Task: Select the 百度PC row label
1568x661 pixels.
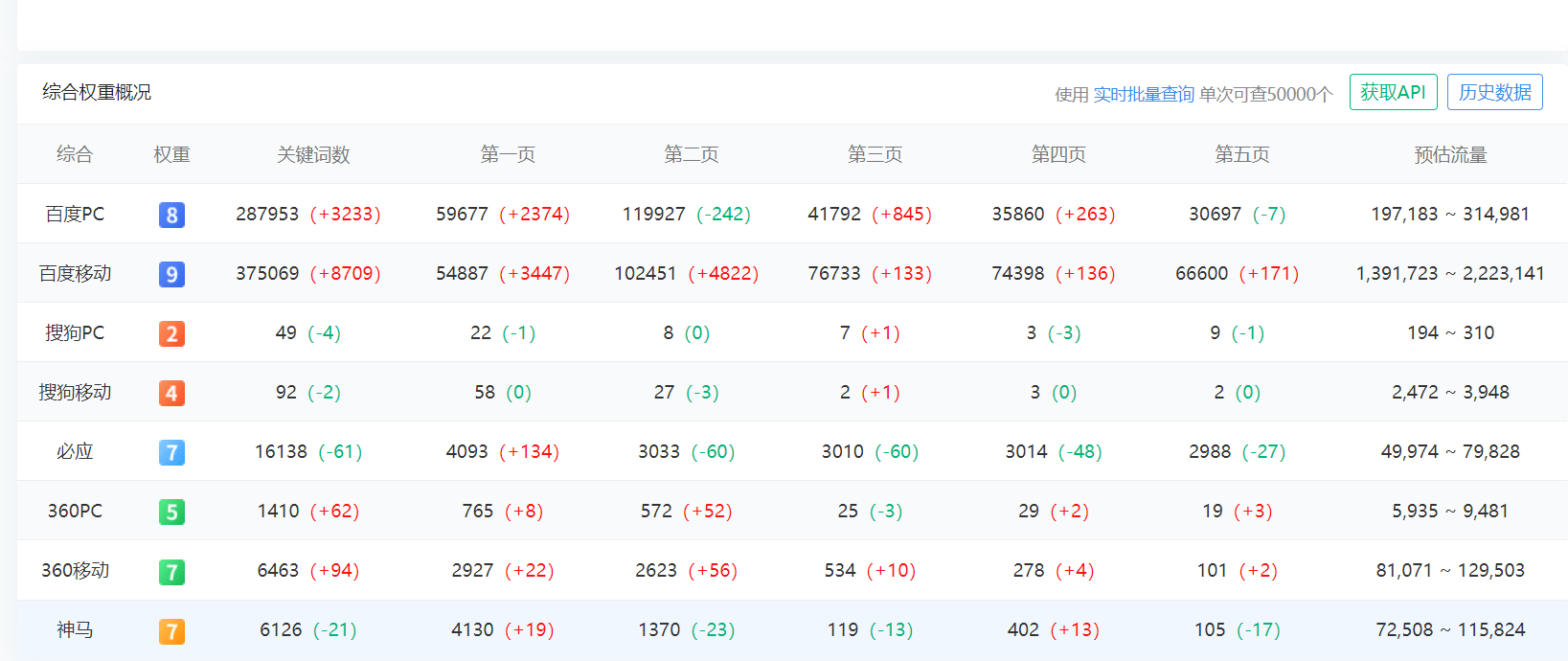Action: tap(75, 214)
